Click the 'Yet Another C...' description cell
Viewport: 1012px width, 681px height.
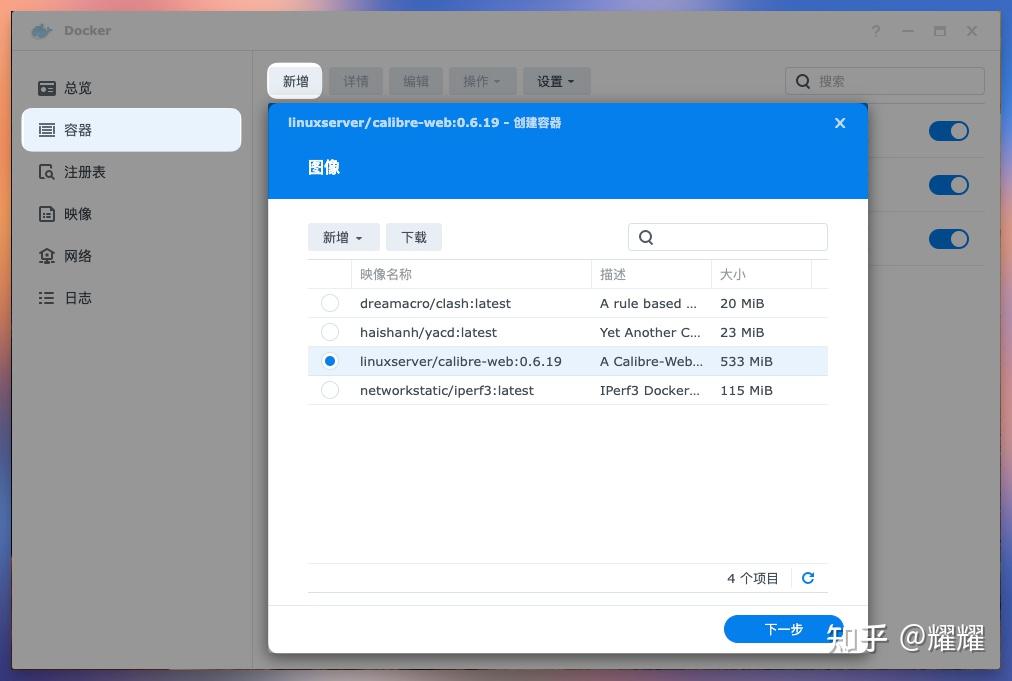(x=650, y=332)
